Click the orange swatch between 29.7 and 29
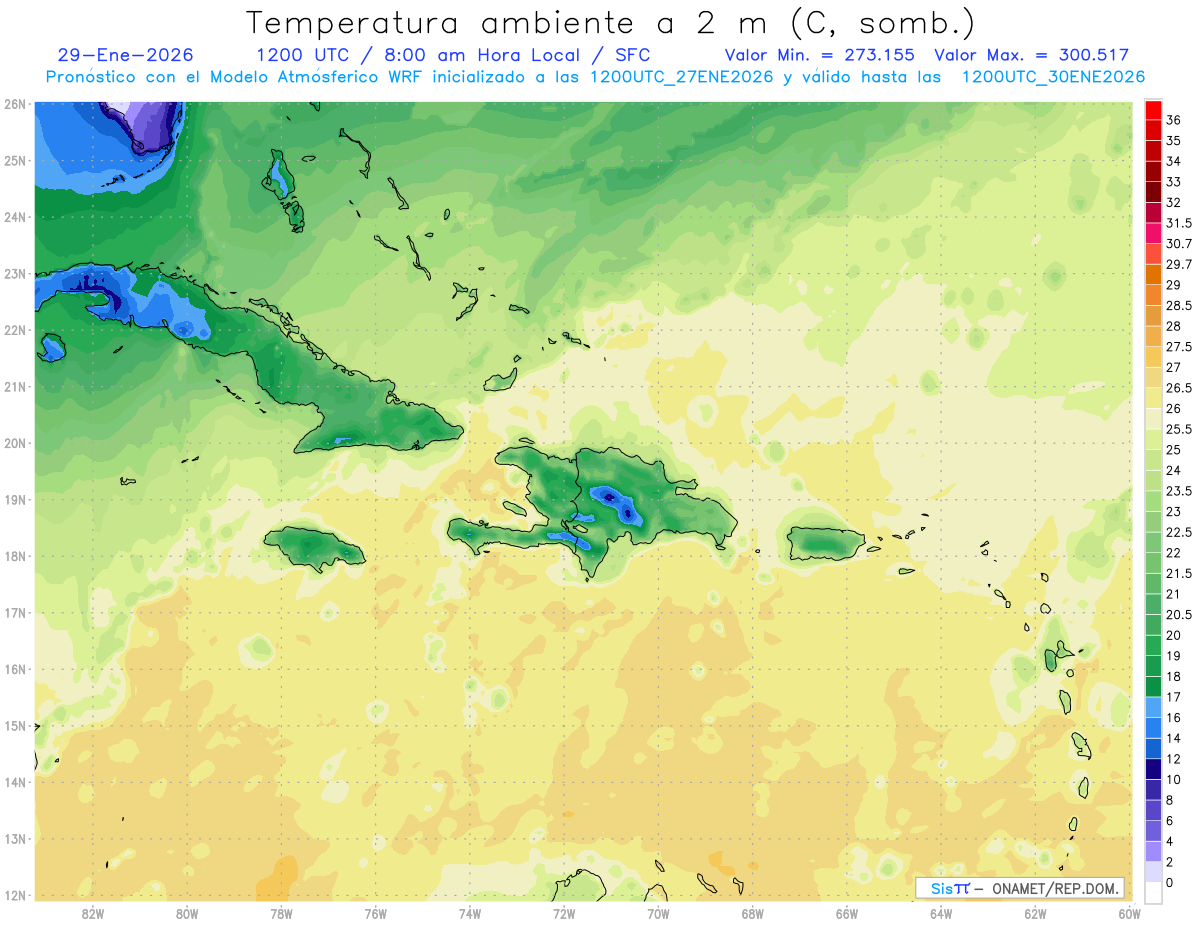Image resolution: width=1200 pixels, height=927 pixels. coord(1153,274)
